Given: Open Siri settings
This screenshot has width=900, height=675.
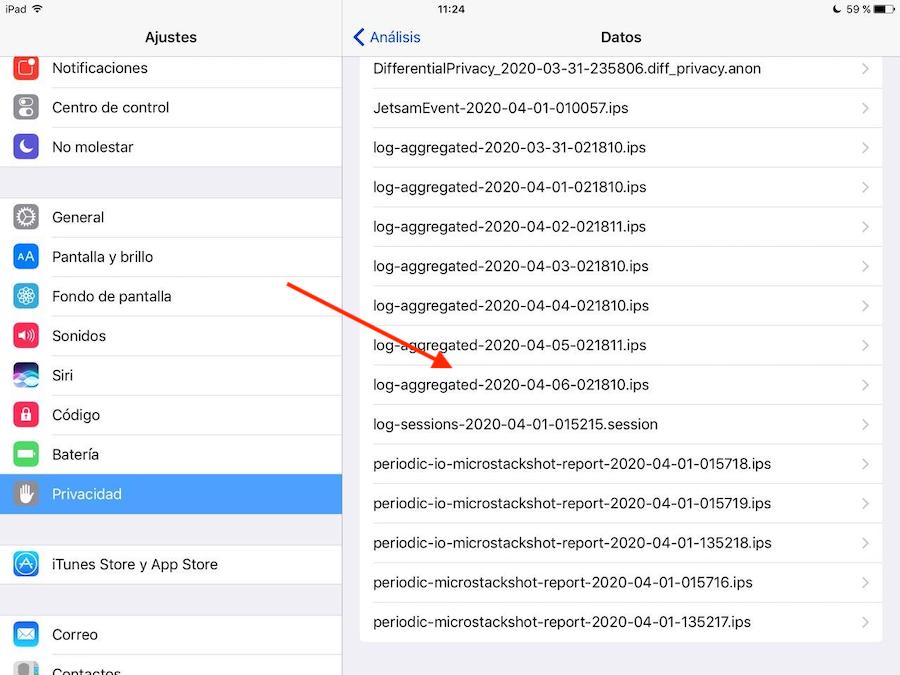Looking at the screenshot, I should (170, 375).
